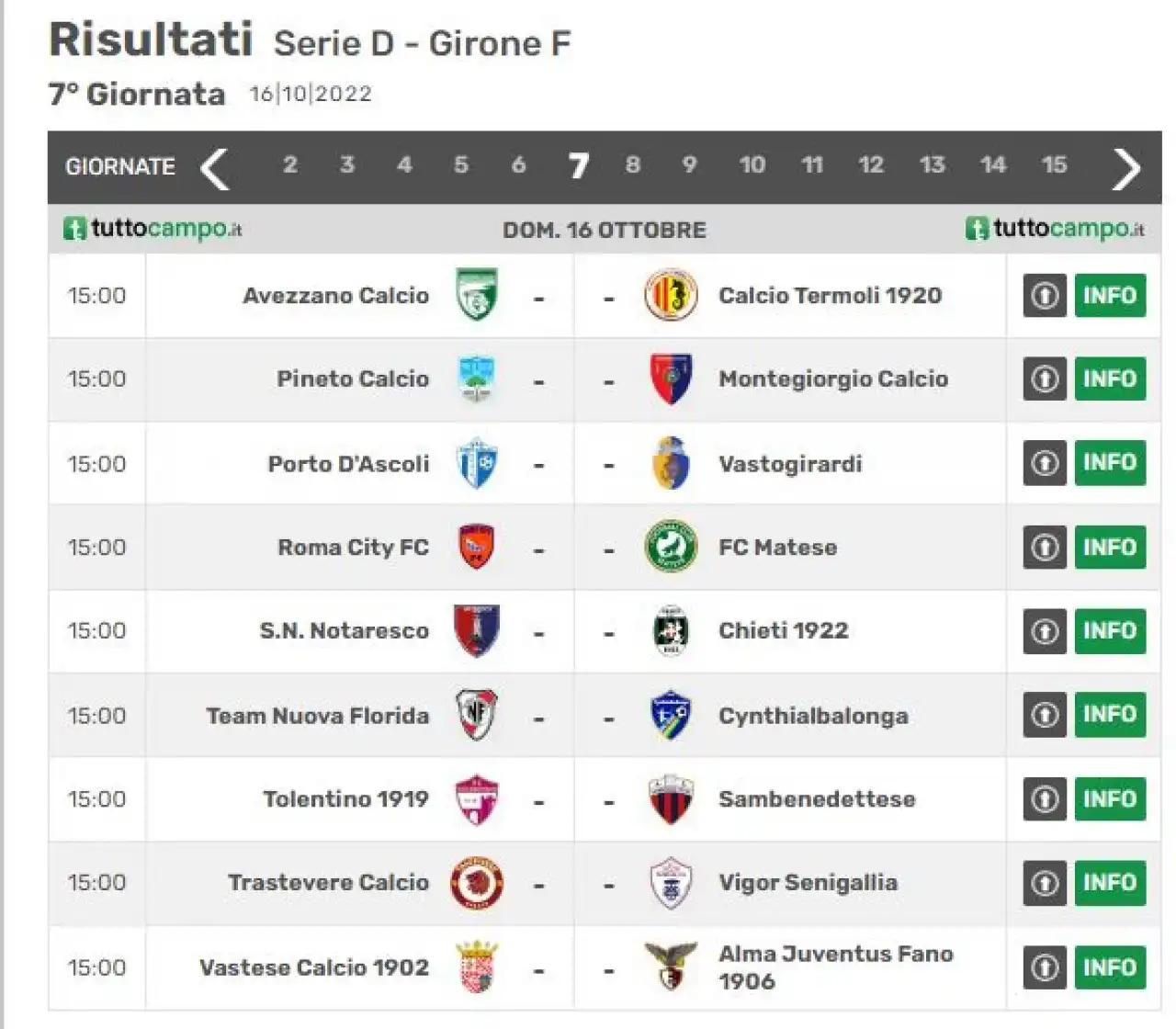Click INFO button in Tolentino 1919 row
The height and width of the screenshot is (1029, 1176).
1110,799
